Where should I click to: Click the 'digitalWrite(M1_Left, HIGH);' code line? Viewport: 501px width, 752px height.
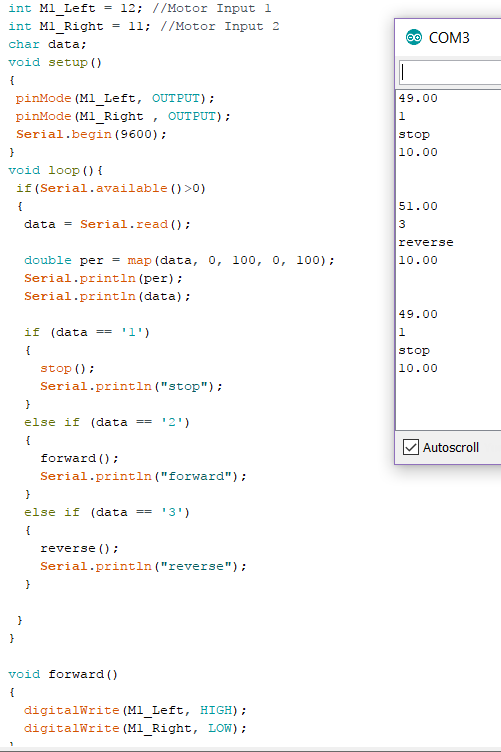coord(135,710)
